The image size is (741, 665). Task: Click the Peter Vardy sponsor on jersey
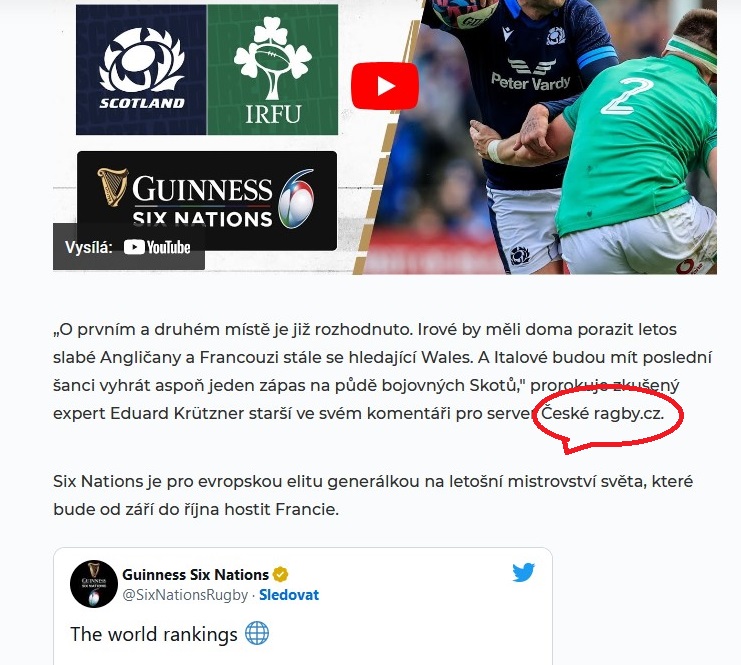530,83
